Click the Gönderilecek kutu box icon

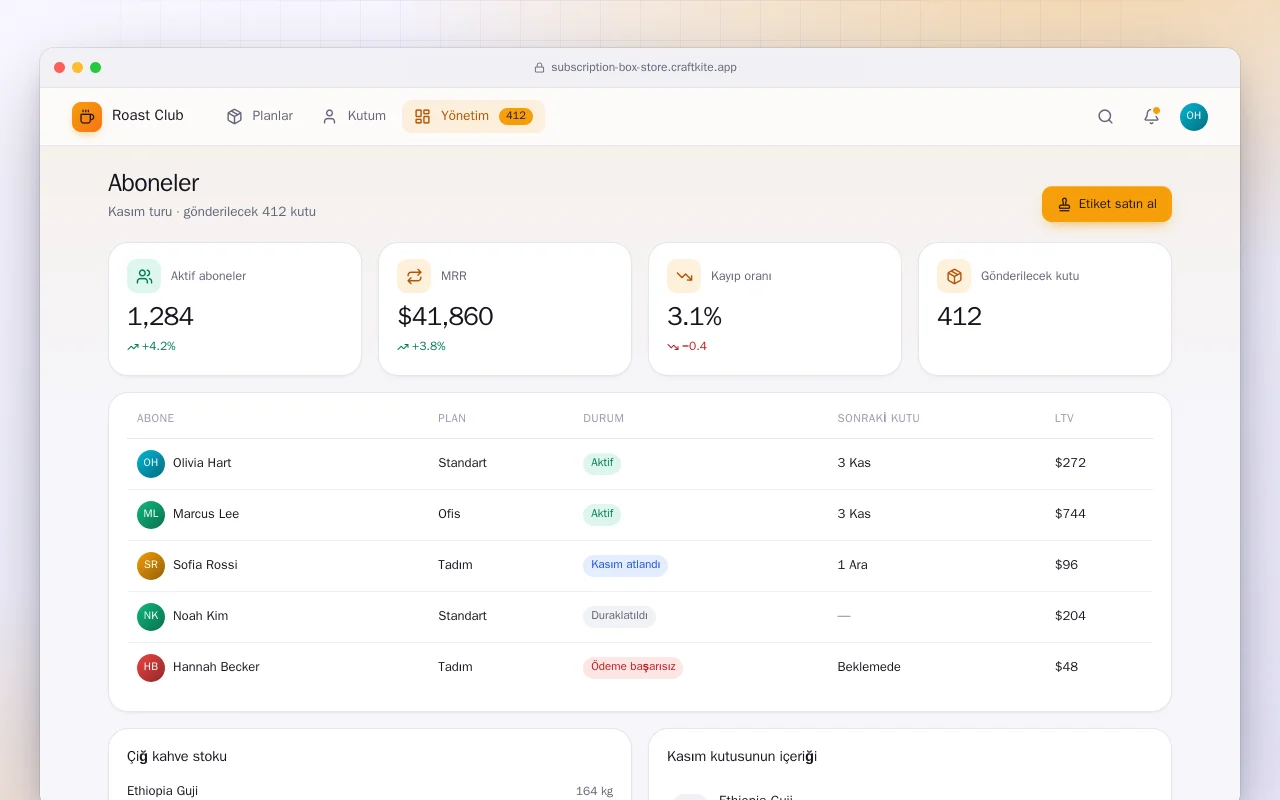point(954,276)
